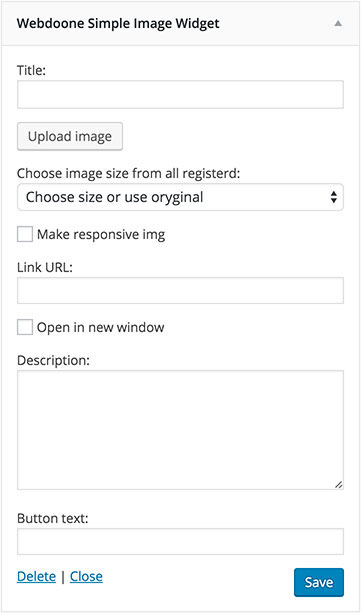Click the up-down arrows of the size selector
This screenshot has height=613, width=361.
[334, 197]
